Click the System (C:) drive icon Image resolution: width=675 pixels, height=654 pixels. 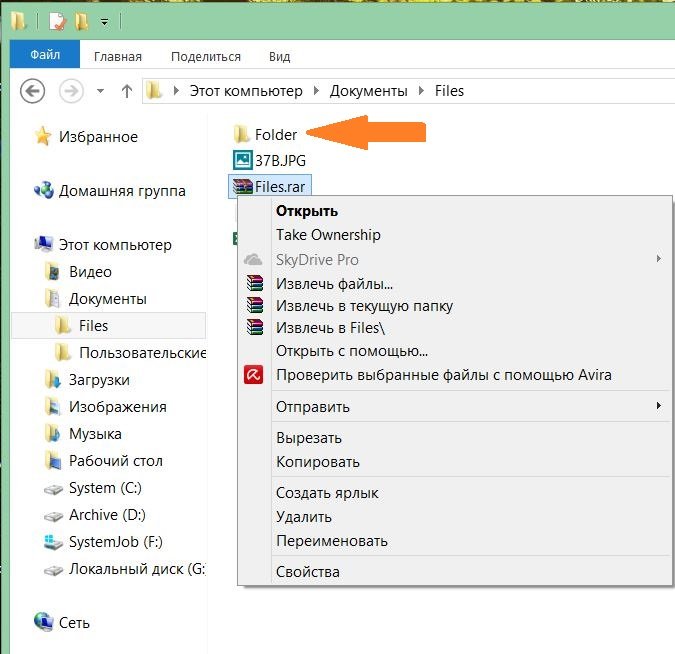click(53, 489)
